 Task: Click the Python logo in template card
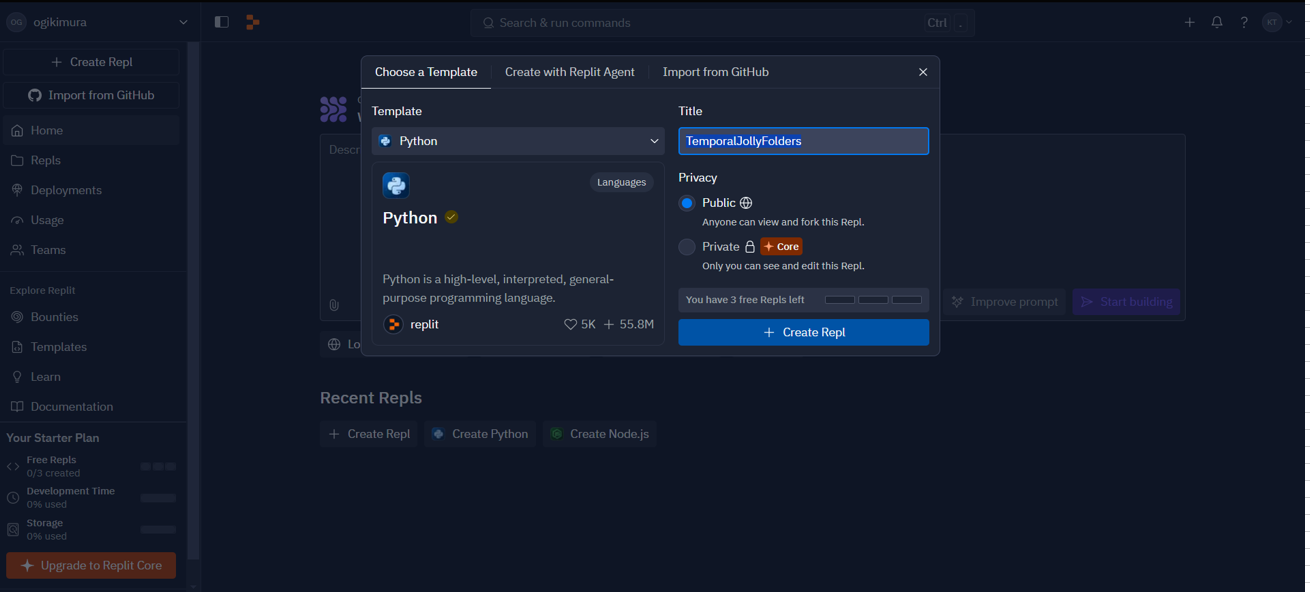(396, 185)
